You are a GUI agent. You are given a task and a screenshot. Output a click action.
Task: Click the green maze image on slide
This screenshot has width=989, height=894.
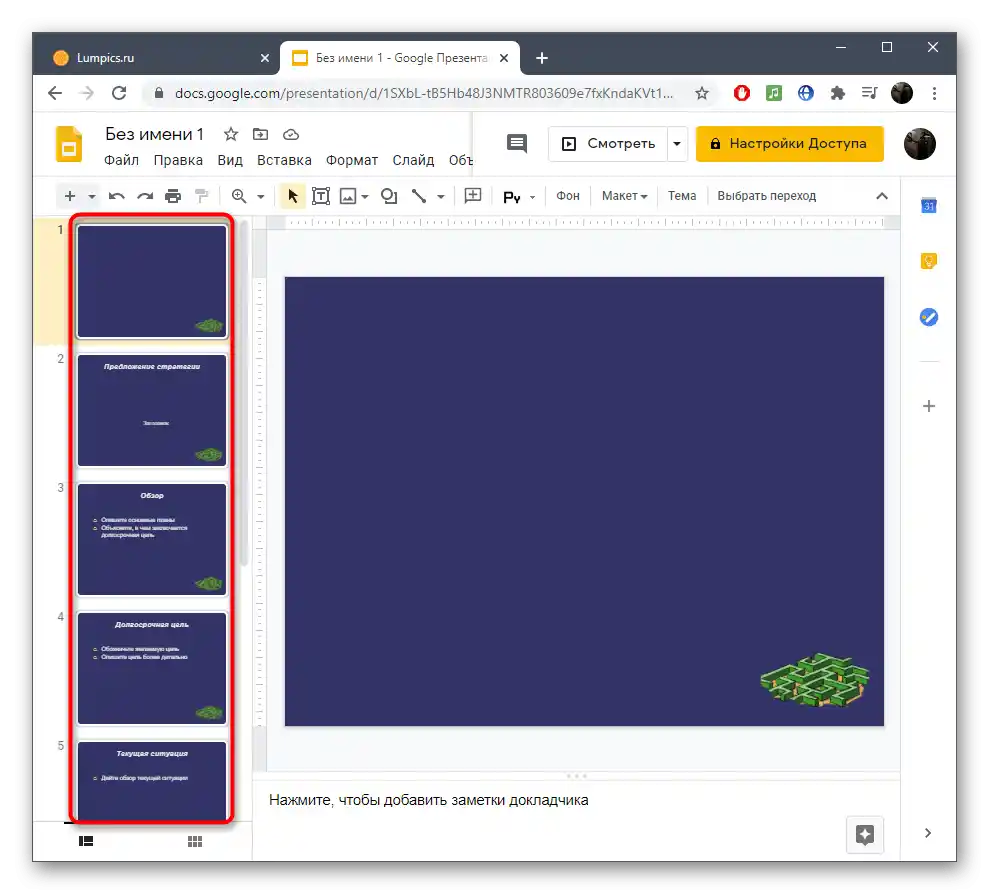point(815,680)
